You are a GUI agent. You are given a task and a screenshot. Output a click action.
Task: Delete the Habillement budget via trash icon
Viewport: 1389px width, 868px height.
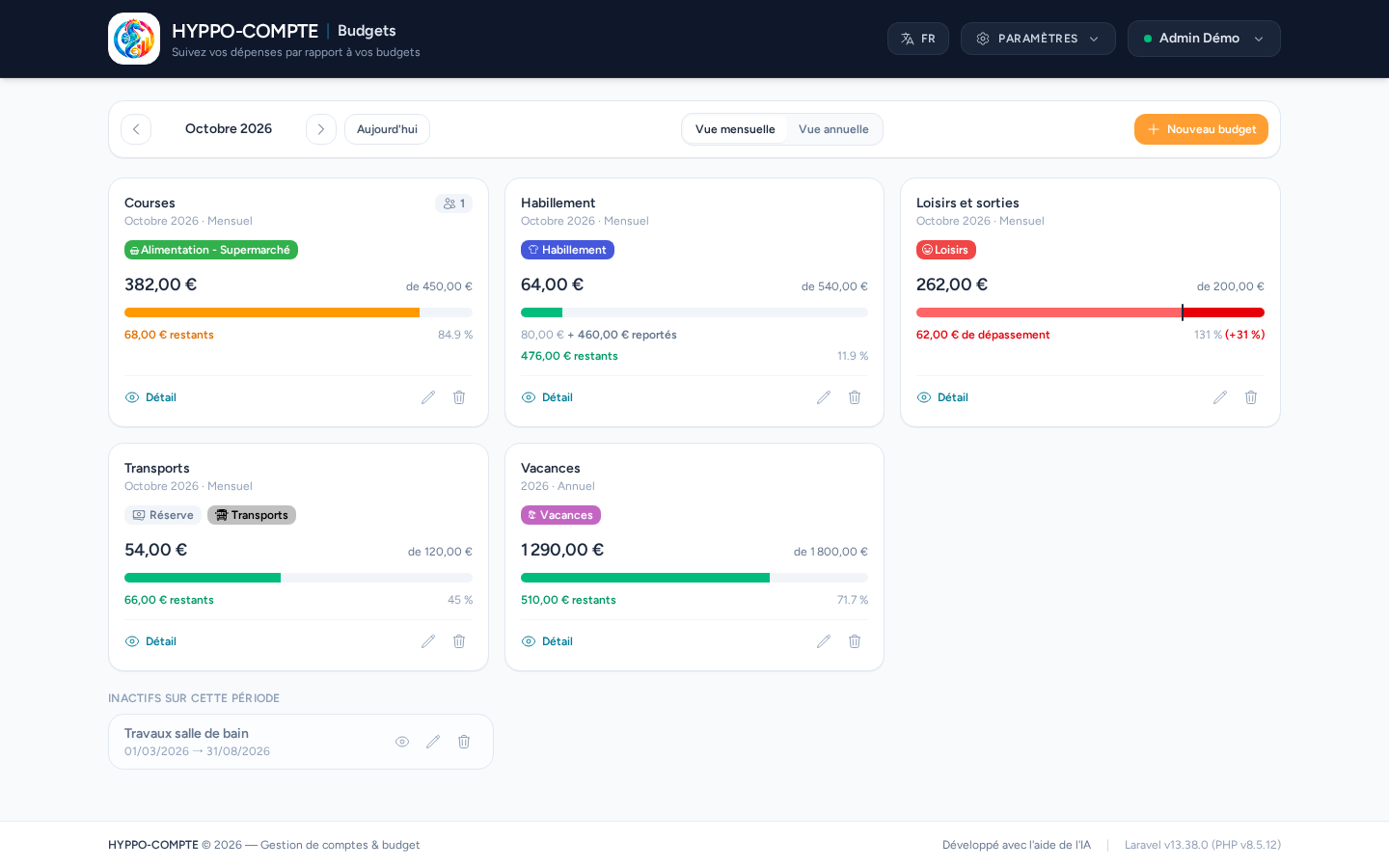click(x=855, y=397)
